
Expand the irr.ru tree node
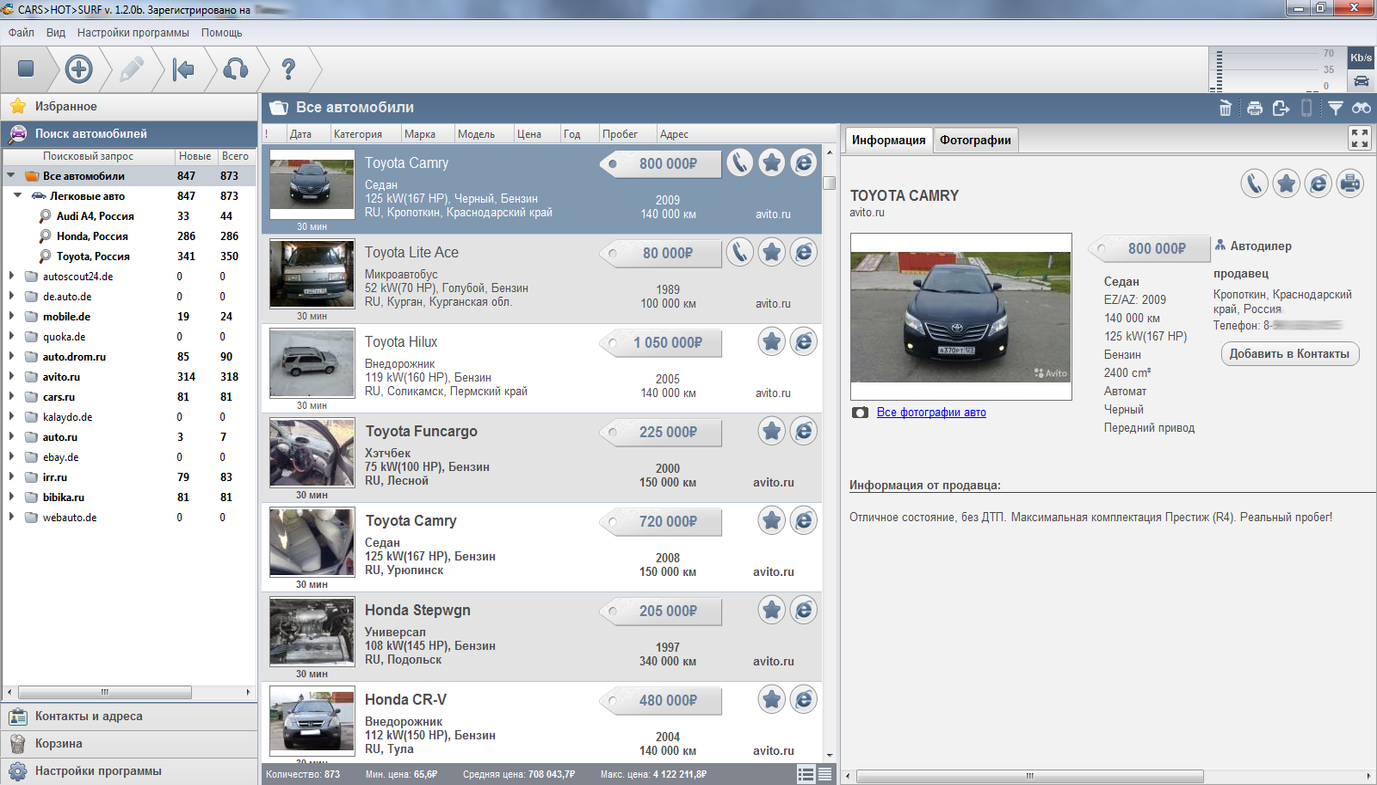pos(11,477)
